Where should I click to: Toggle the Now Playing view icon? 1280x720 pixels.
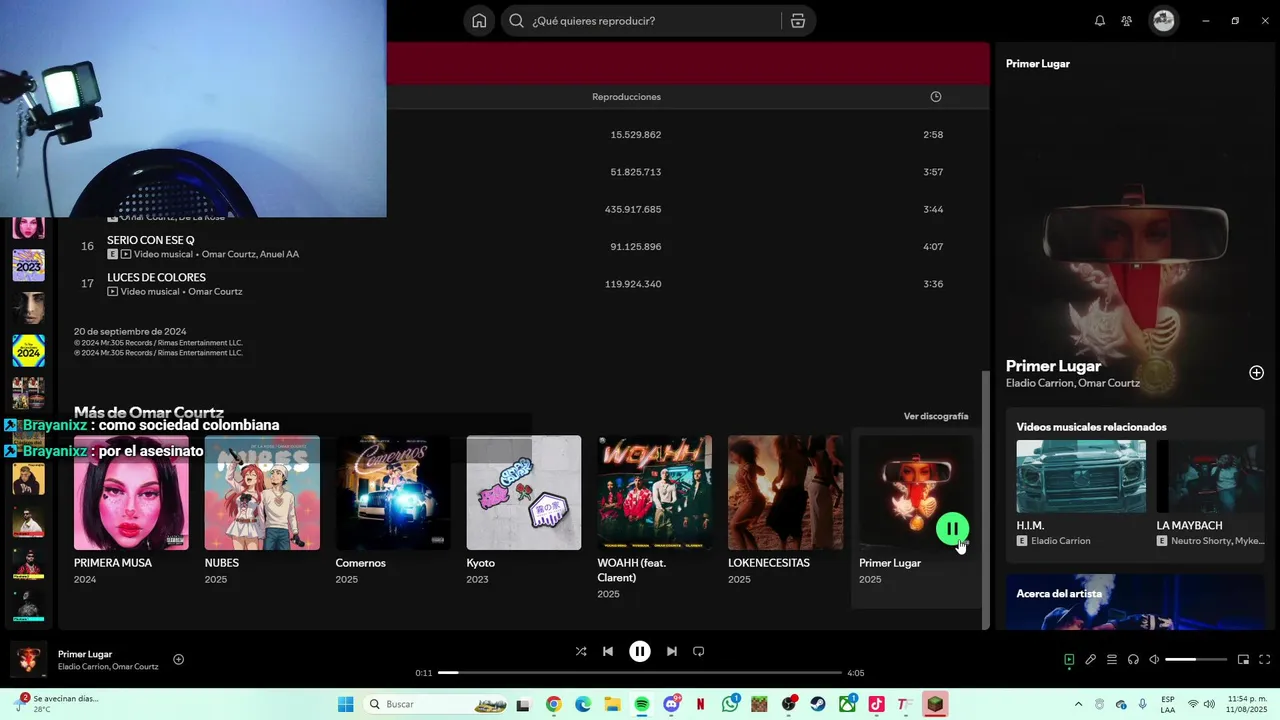[x=1069, y=659]
